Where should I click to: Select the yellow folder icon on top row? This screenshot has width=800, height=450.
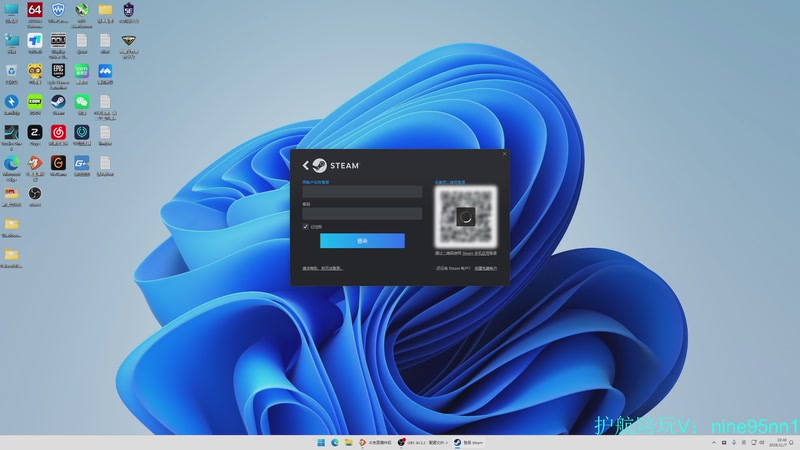coord(105,10)
